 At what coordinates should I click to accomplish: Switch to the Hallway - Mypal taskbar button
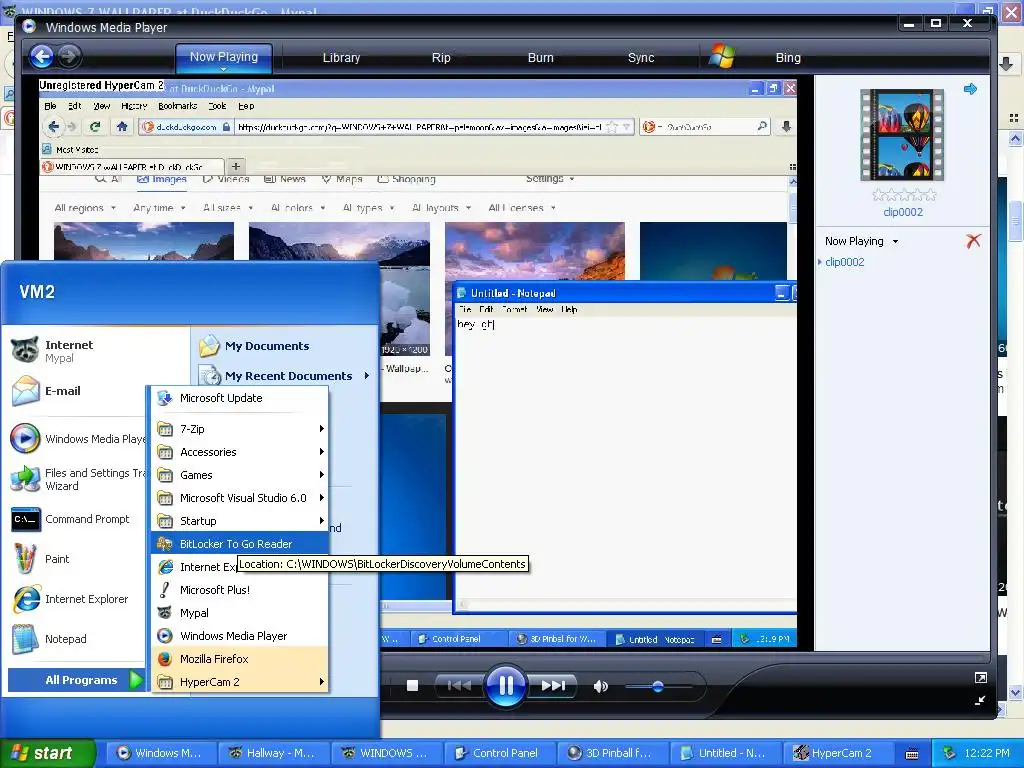(272, 753)
